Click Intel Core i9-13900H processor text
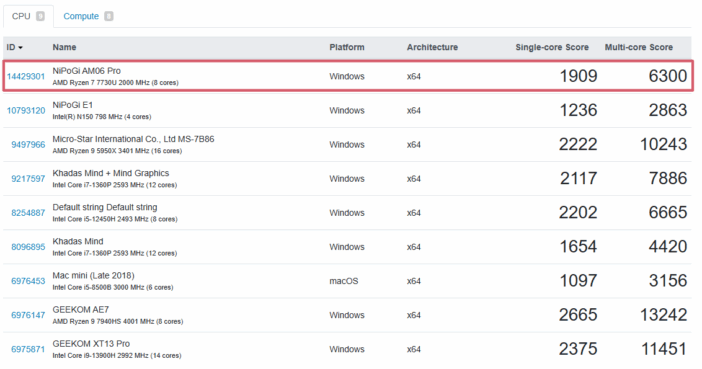 coord(117,356)
